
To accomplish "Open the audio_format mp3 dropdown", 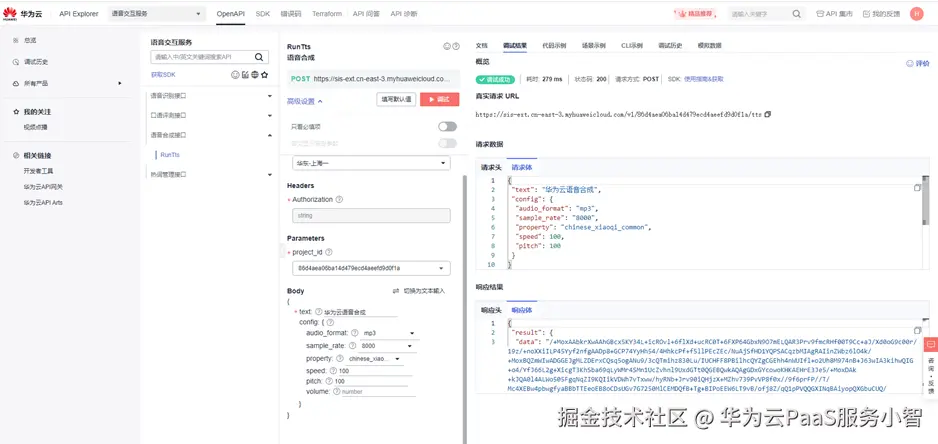I will (389, 333).
